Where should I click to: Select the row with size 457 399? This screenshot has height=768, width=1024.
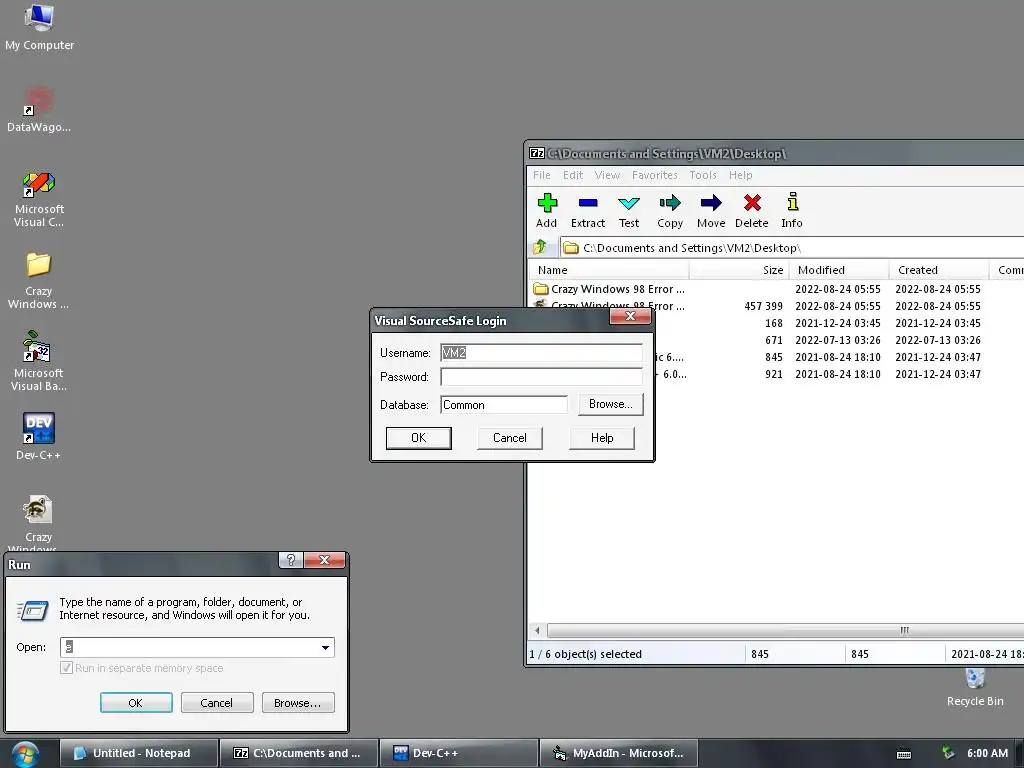pyautogui.click(x=776, y=306)
